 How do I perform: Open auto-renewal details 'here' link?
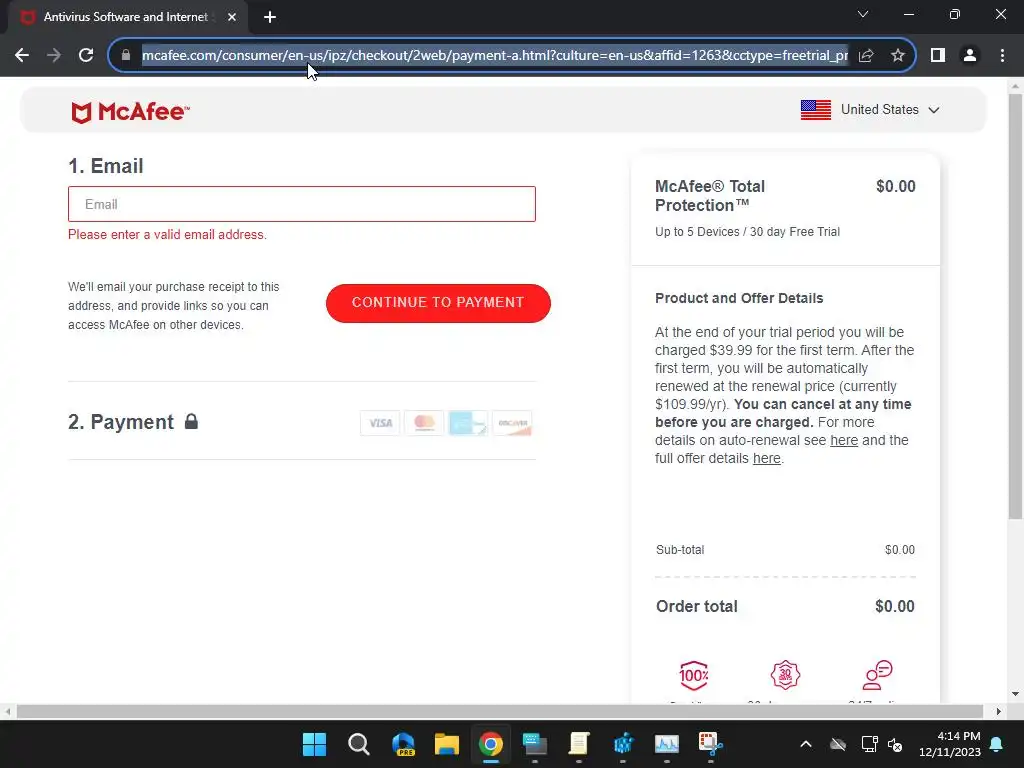(x=844, y=440)
